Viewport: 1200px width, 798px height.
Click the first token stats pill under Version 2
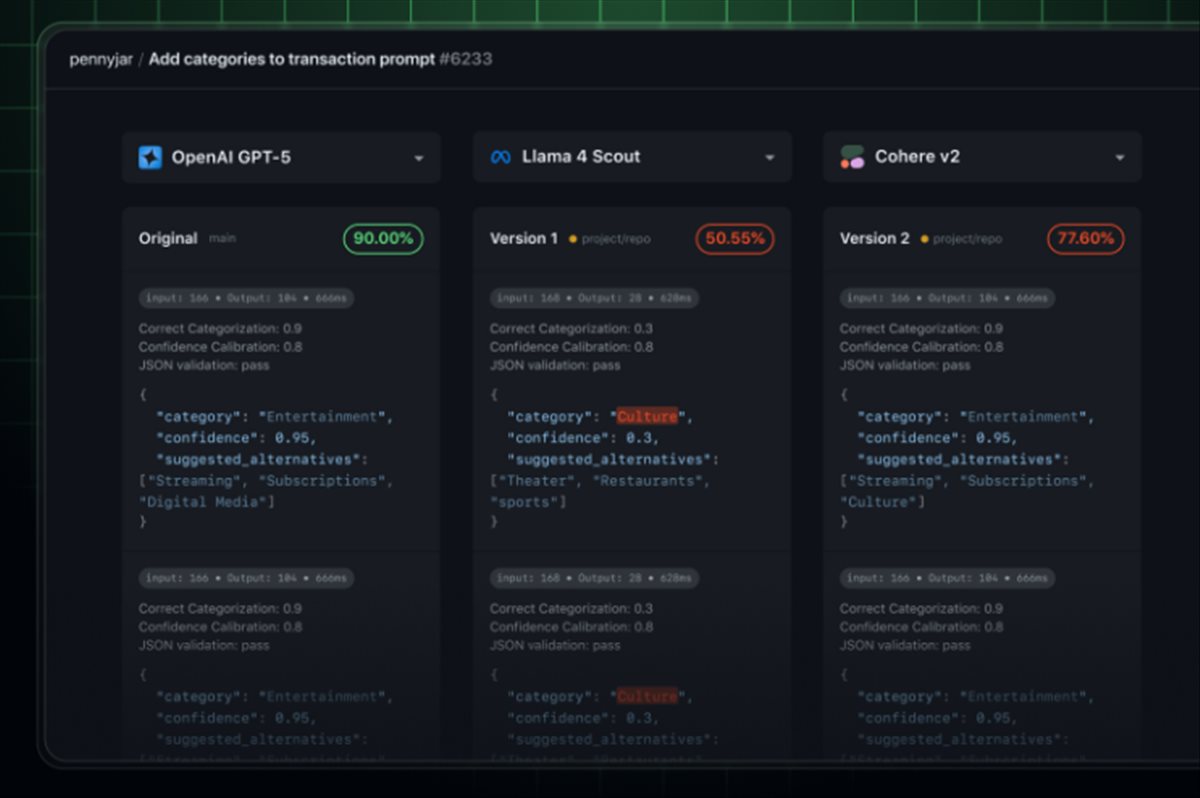point(947,298)
